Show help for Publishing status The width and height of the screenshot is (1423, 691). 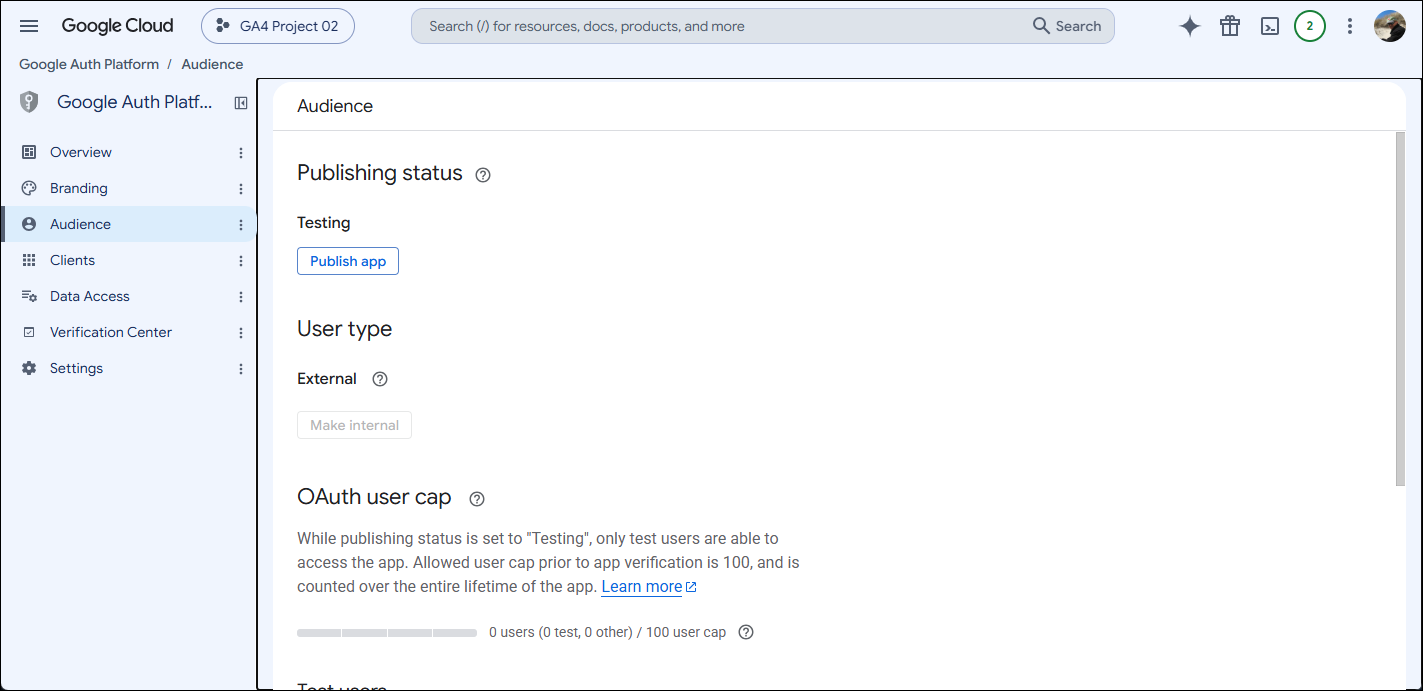tap(483, 175)
